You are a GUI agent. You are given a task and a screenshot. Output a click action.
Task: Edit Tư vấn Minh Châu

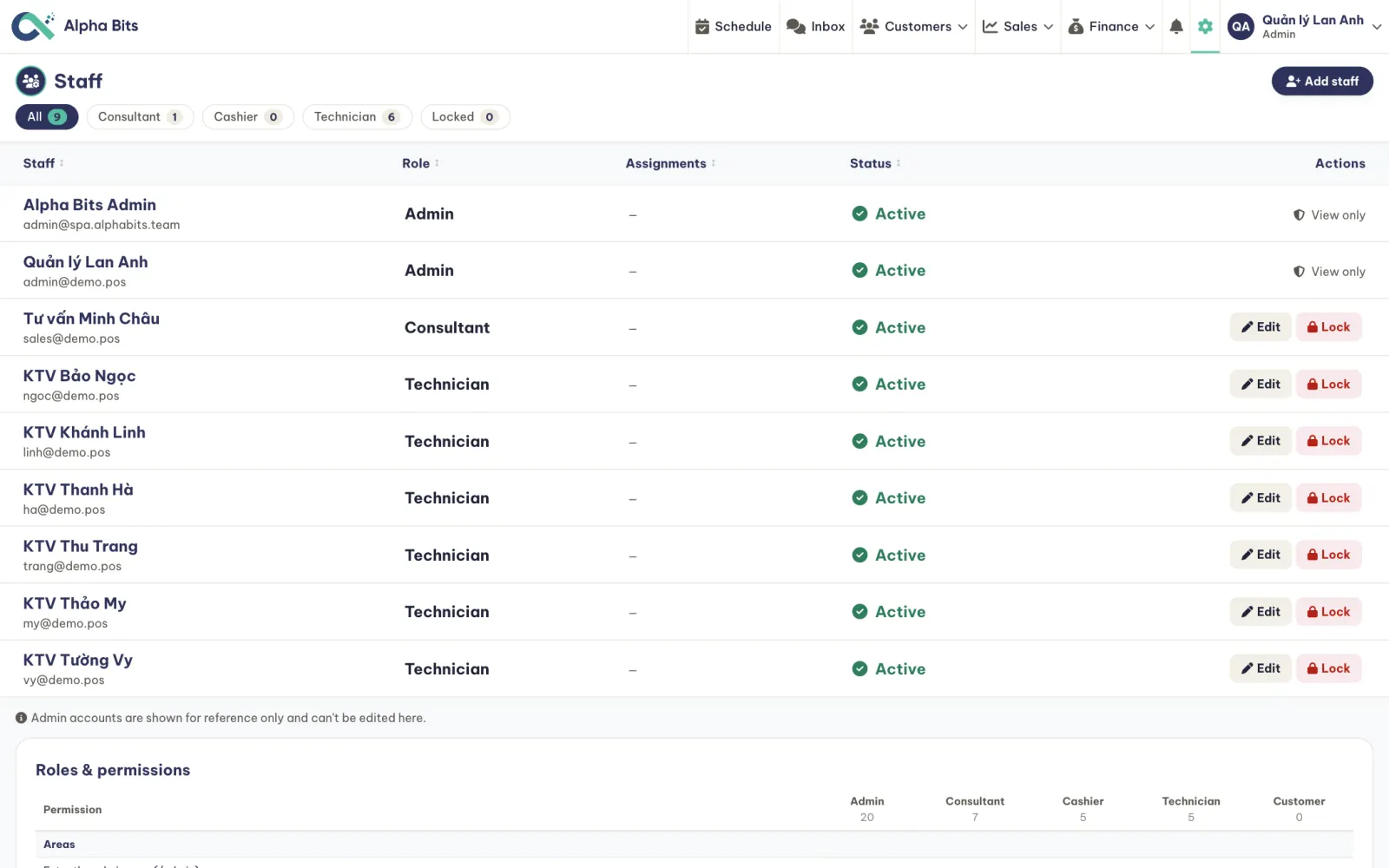coord(1261,327)
